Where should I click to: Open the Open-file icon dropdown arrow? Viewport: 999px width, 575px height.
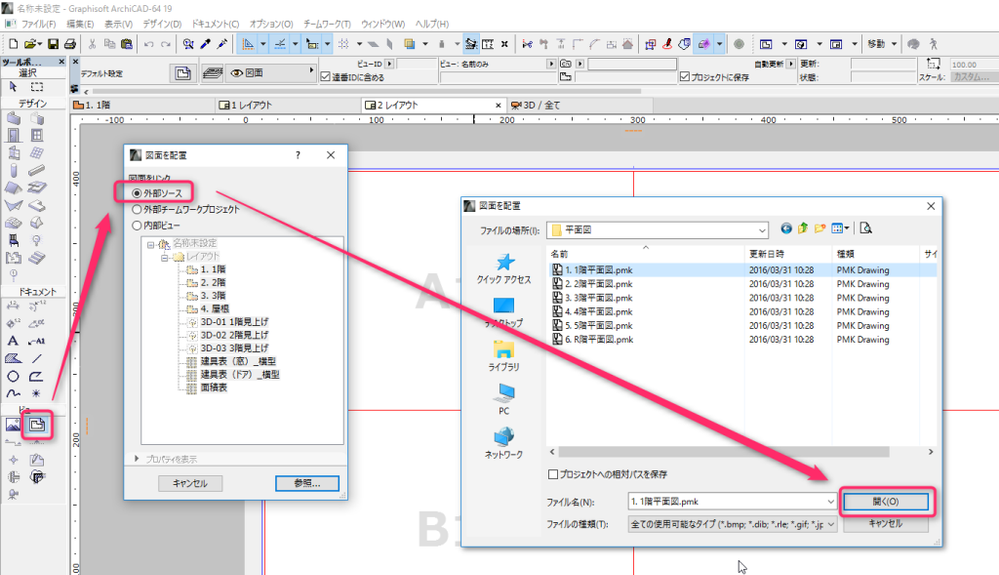(40, 45)
